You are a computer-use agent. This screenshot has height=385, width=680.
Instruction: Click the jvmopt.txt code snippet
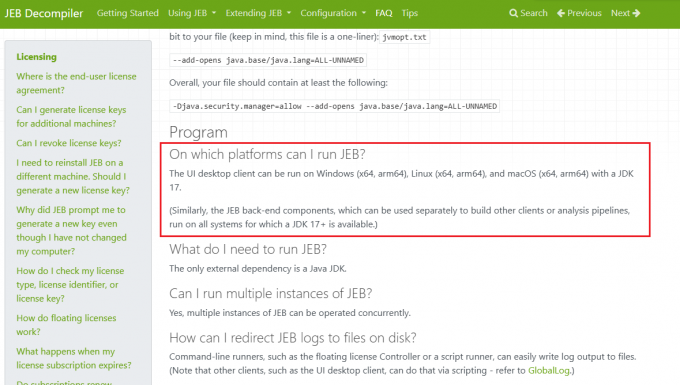tap(404, 37)
